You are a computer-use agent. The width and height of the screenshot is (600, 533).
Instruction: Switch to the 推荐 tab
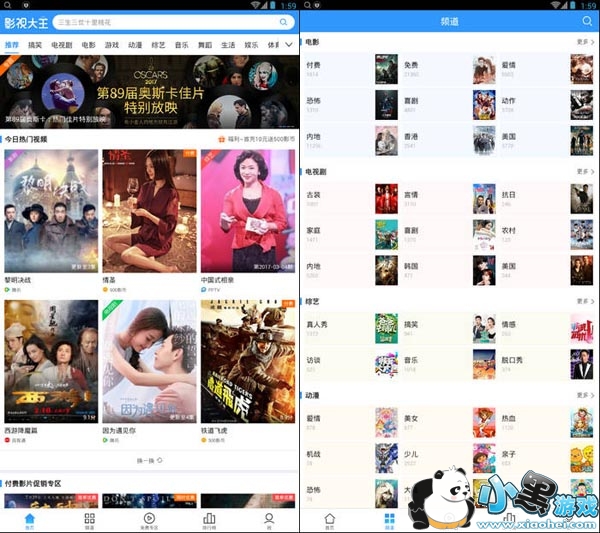click(x=12, y=45)
